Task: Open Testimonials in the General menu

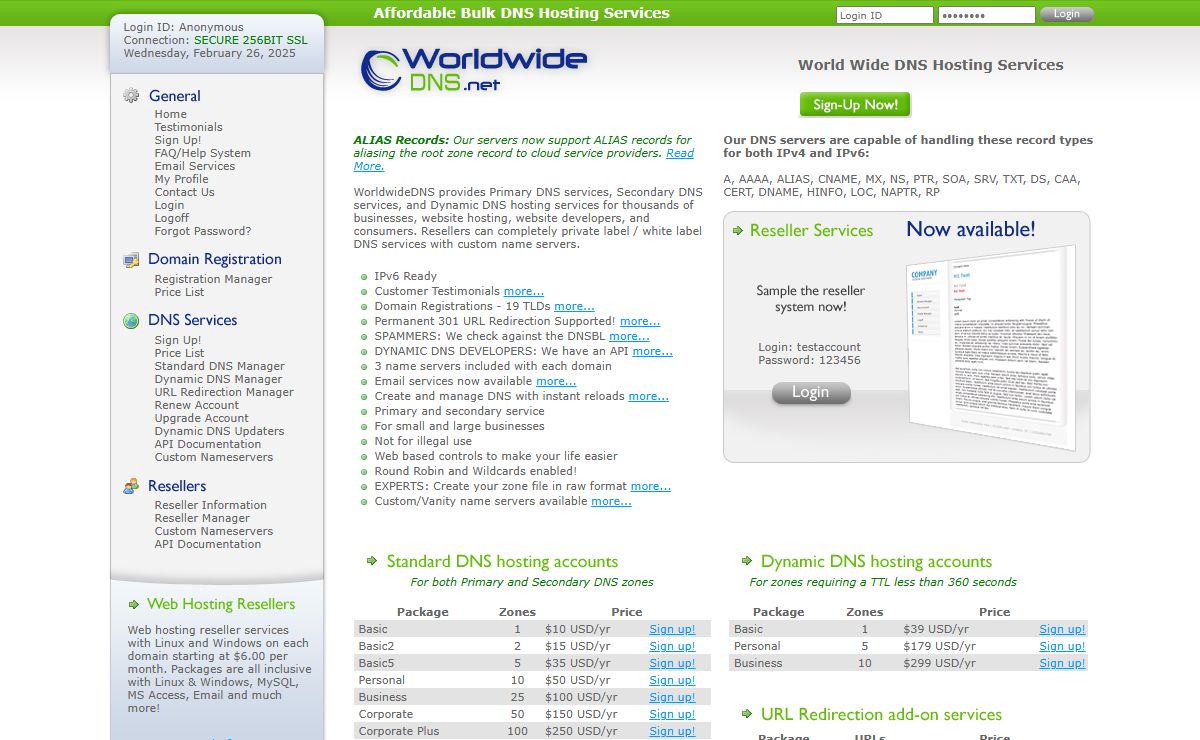Action: (188, 127)
